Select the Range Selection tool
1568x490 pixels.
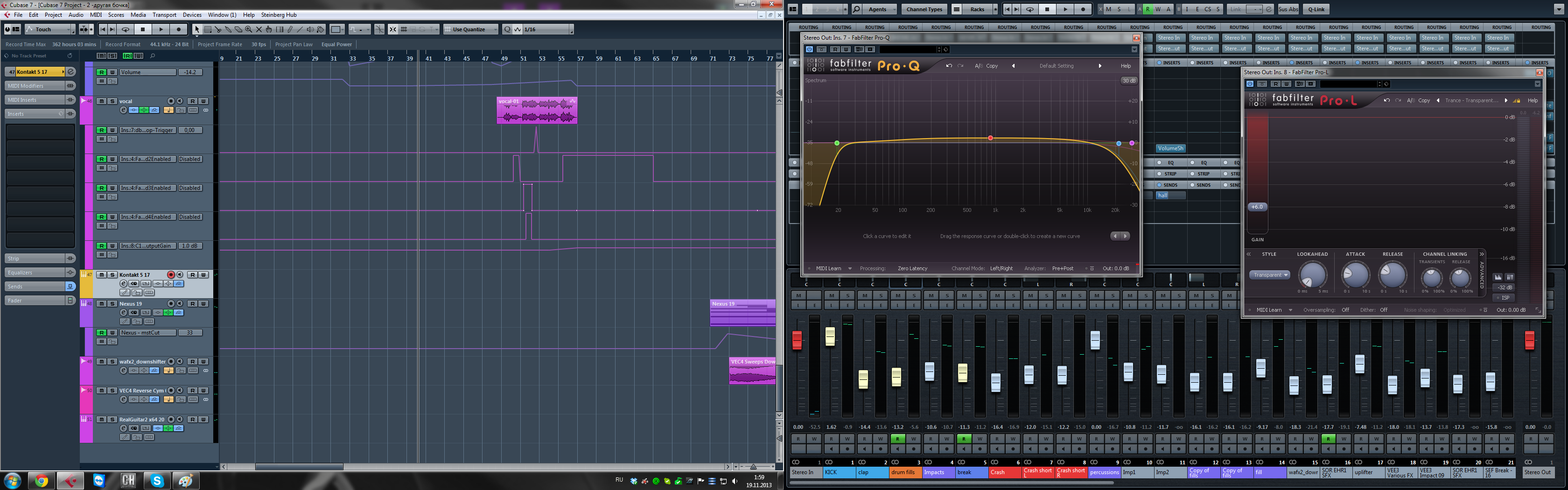coord(208,29)
